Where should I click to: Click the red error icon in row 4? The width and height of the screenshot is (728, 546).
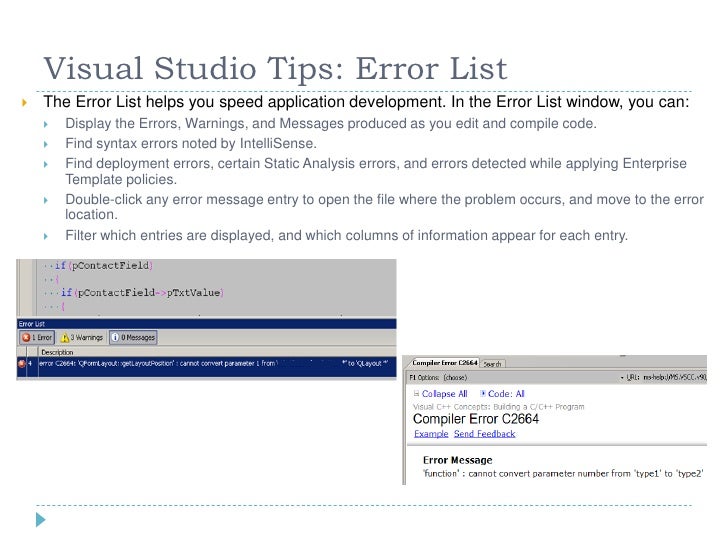pos(21,364)
